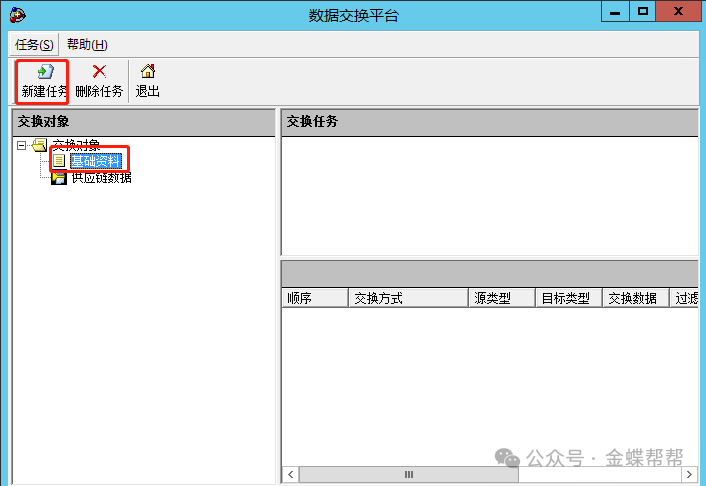Click the 退出 house icon
This screenshot has height=486, width=706.
tap(148, 71)
